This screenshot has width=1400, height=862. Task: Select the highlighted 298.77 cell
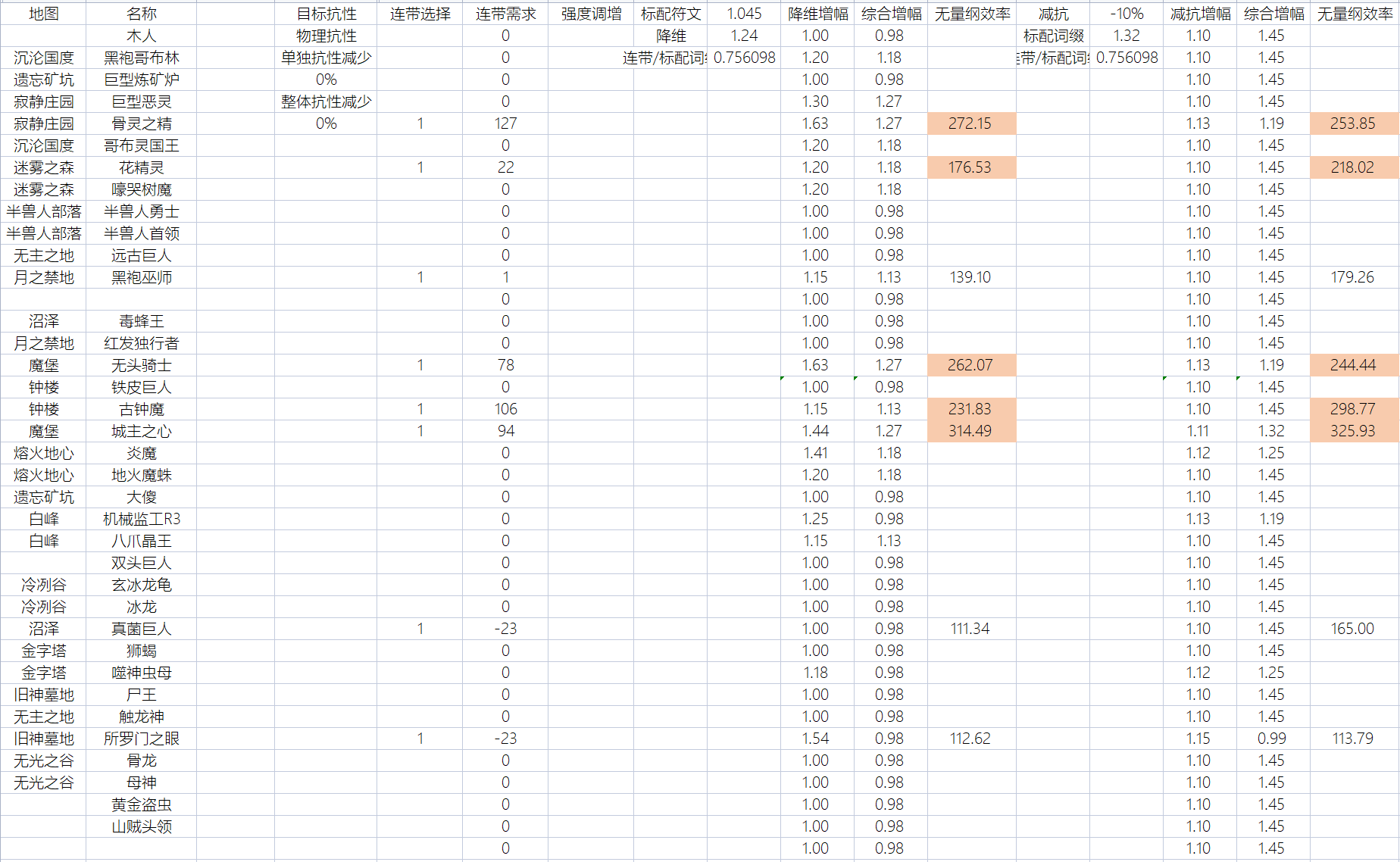pyautogui.click(x=1355, y=409)
